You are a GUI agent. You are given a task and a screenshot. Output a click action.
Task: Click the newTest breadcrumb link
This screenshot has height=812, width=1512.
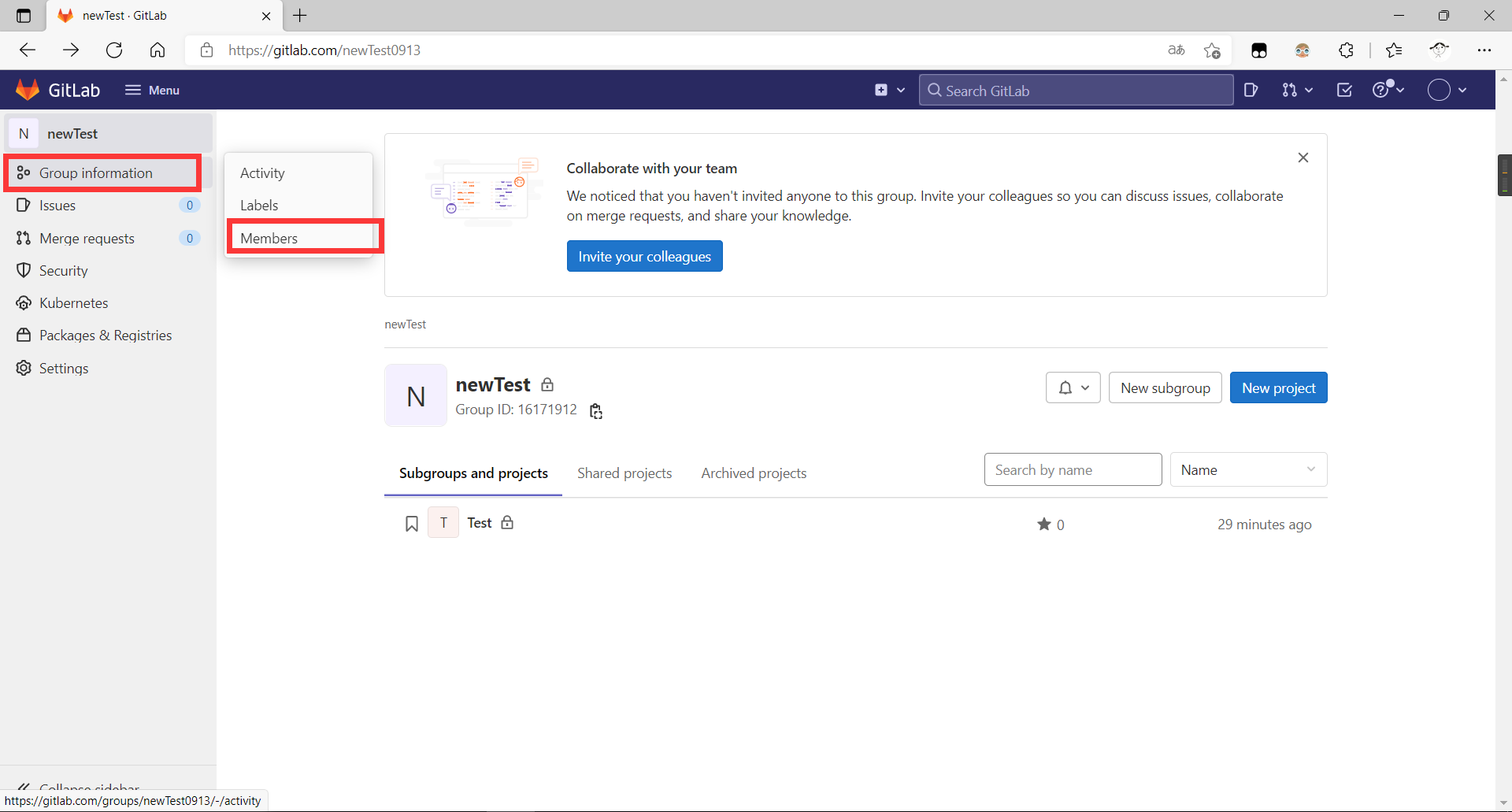[405, 324]
